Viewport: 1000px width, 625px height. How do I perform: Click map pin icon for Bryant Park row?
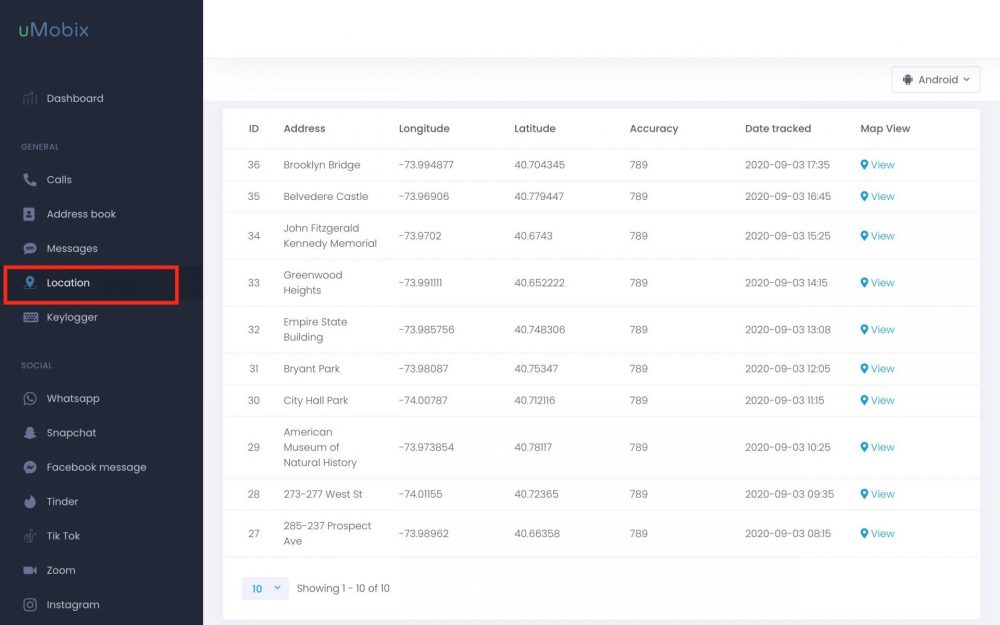coord(864,369)
